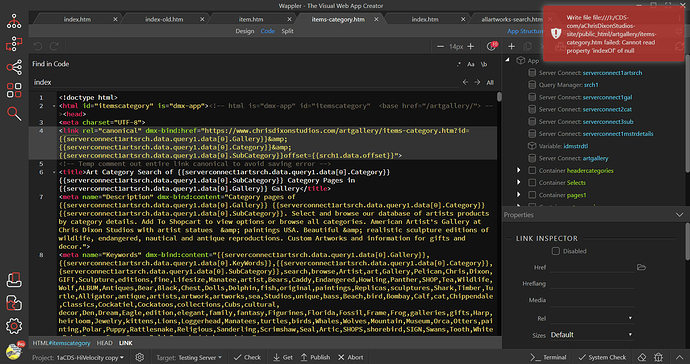This screenshot has width=690, height=364.
Task: Add a new component to App Structure
Action: coord(511,46)
